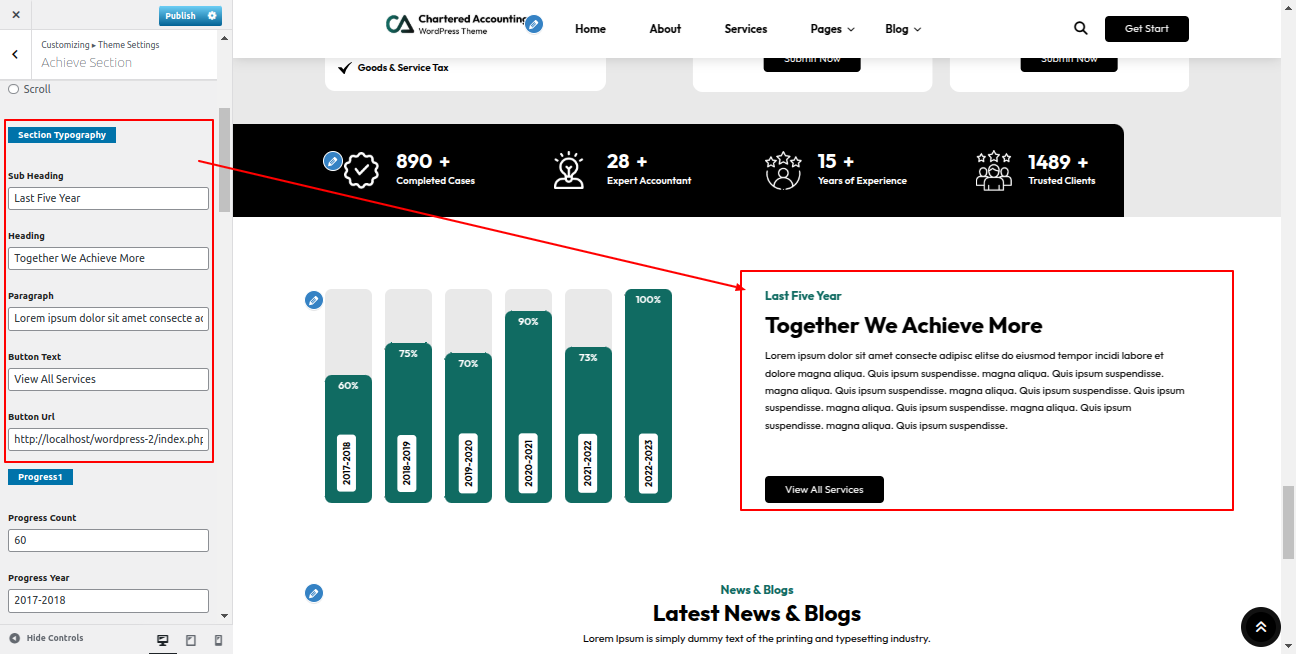This screenshot has height=654, width=1296.
Task: Select the Scroll radio option
Action: tap(14, 90)
